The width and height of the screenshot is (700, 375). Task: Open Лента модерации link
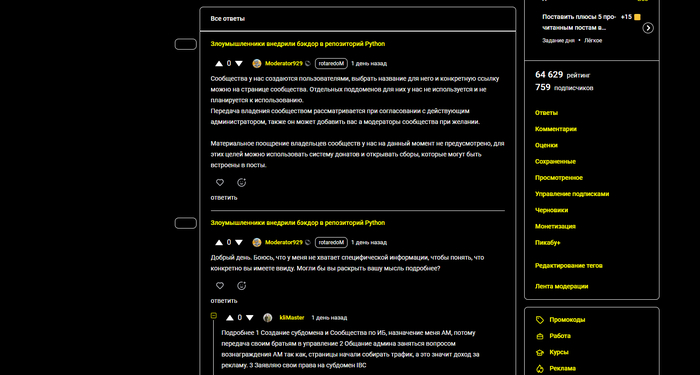click(562, 287)
